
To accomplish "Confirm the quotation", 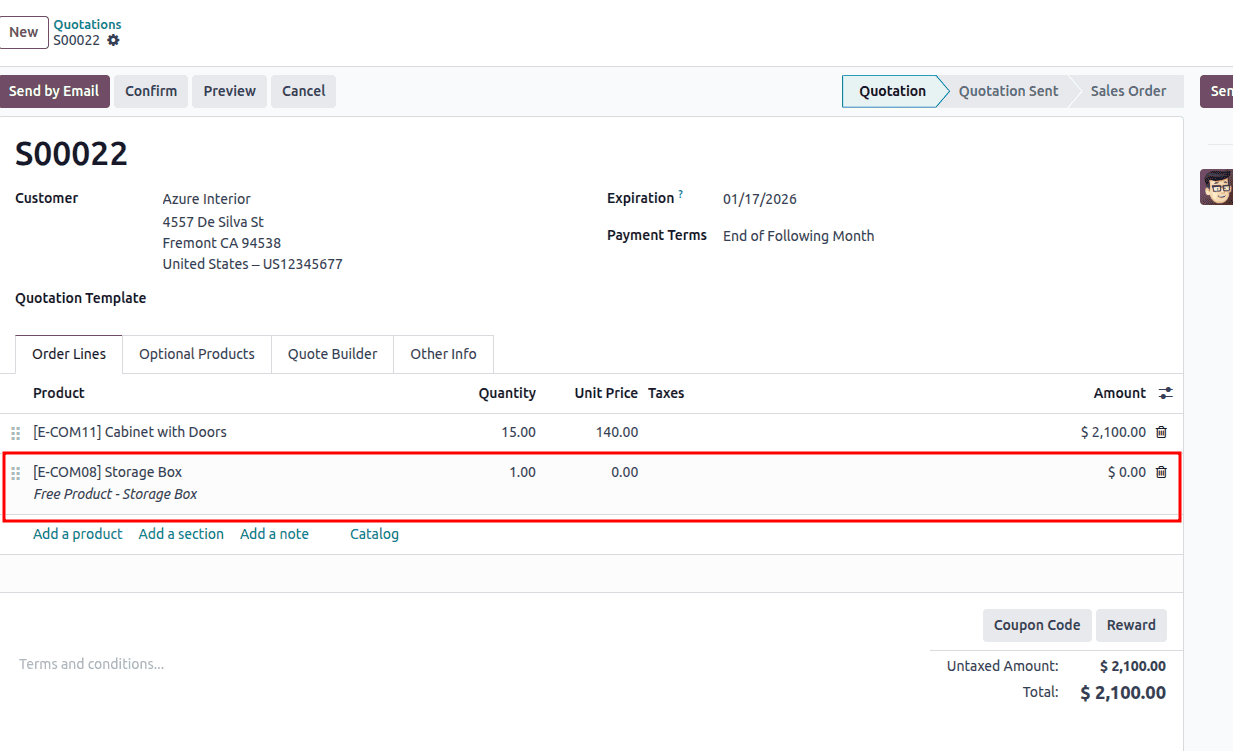I will click(150, 91).
